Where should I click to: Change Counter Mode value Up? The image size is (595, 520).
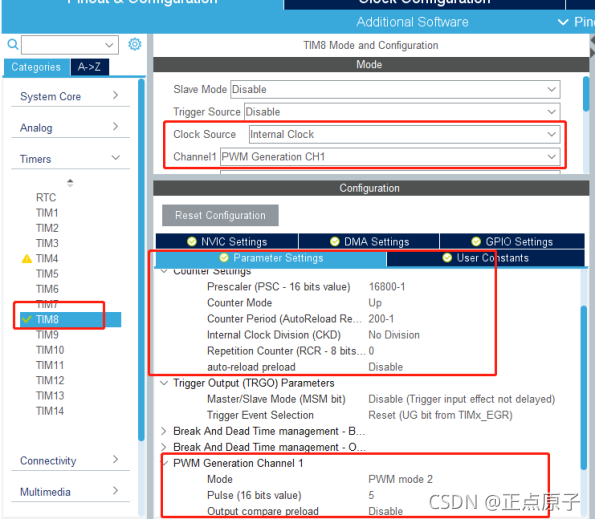coord(375,303)
